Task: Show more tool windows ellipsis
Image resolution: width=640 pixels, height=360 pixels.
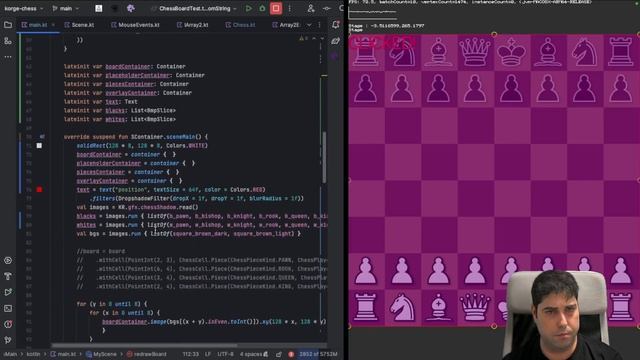Action: click(x=8, y=56)
